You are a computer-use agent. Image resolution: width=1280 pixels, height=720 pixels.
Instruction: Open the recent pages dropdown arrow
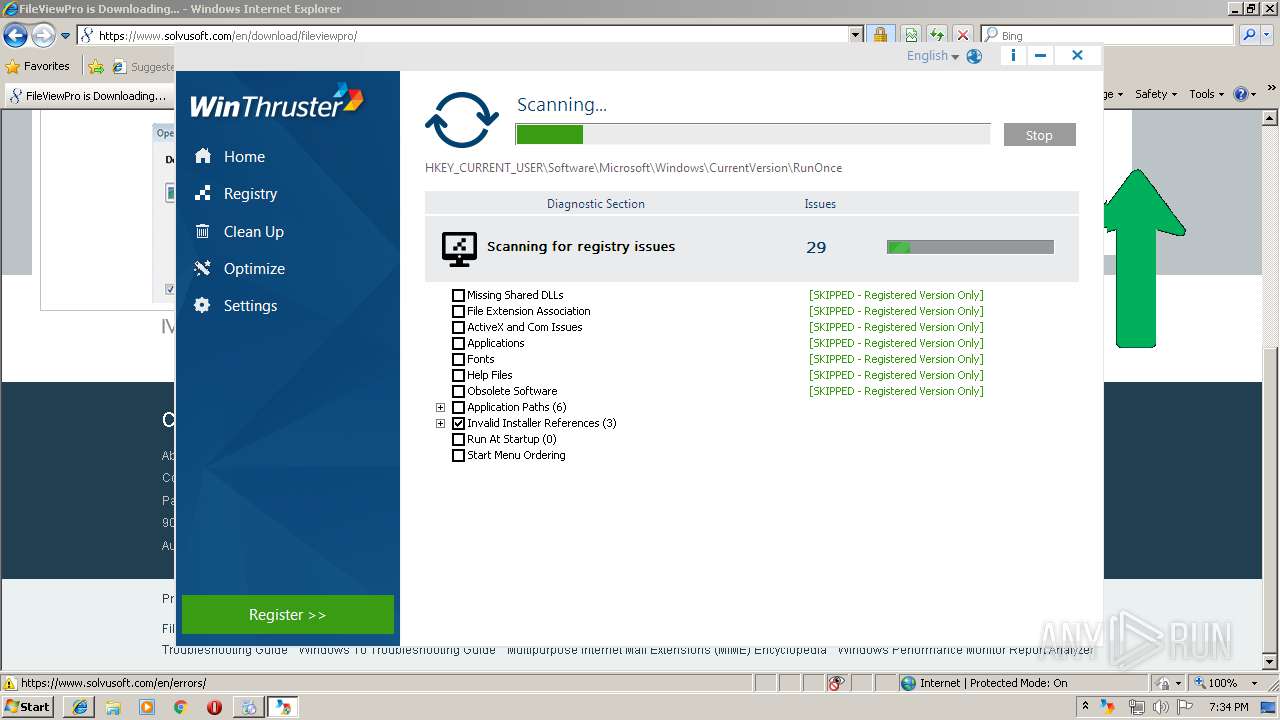tap(66, 35)
